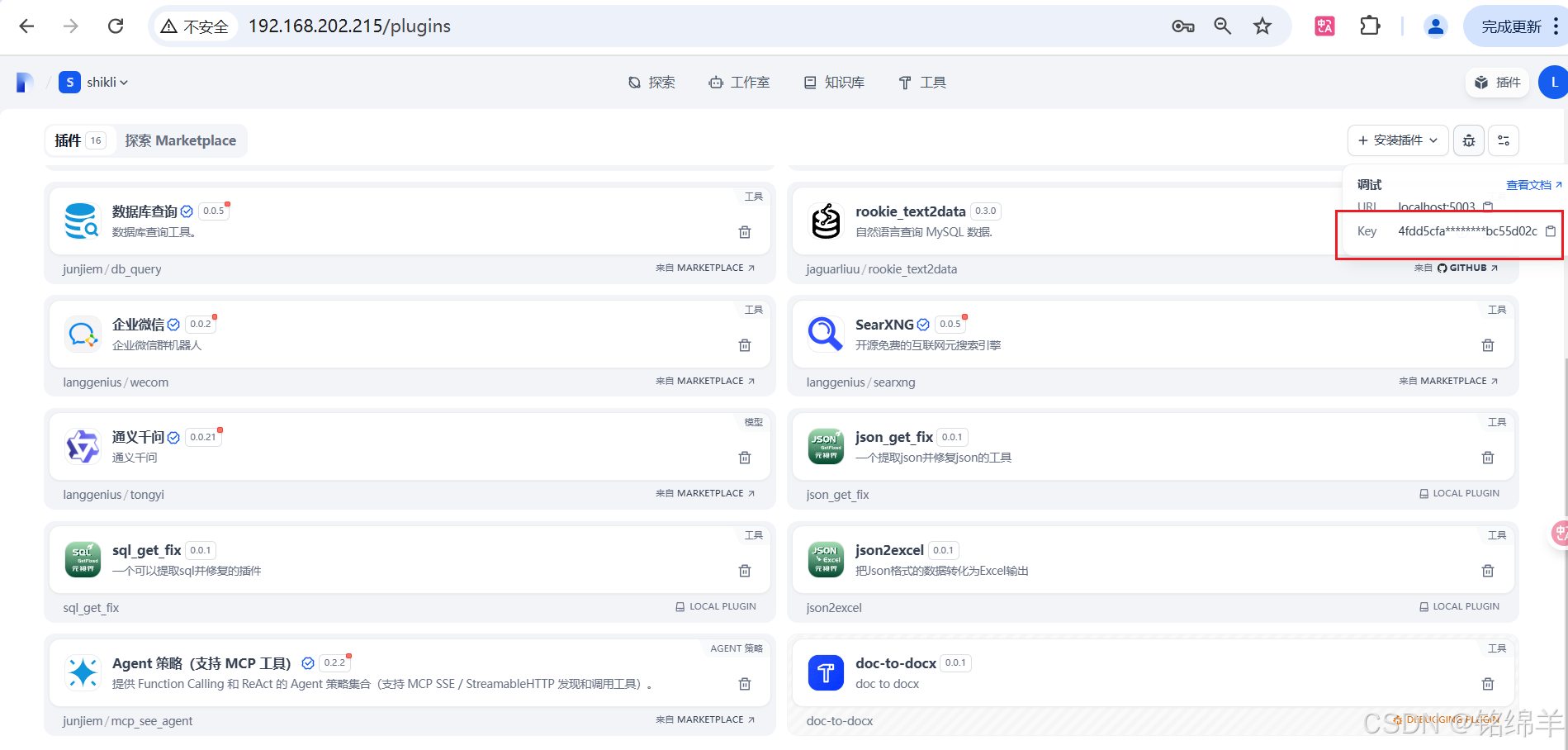Bookmark this page with the star icon

coord(1262,26)
